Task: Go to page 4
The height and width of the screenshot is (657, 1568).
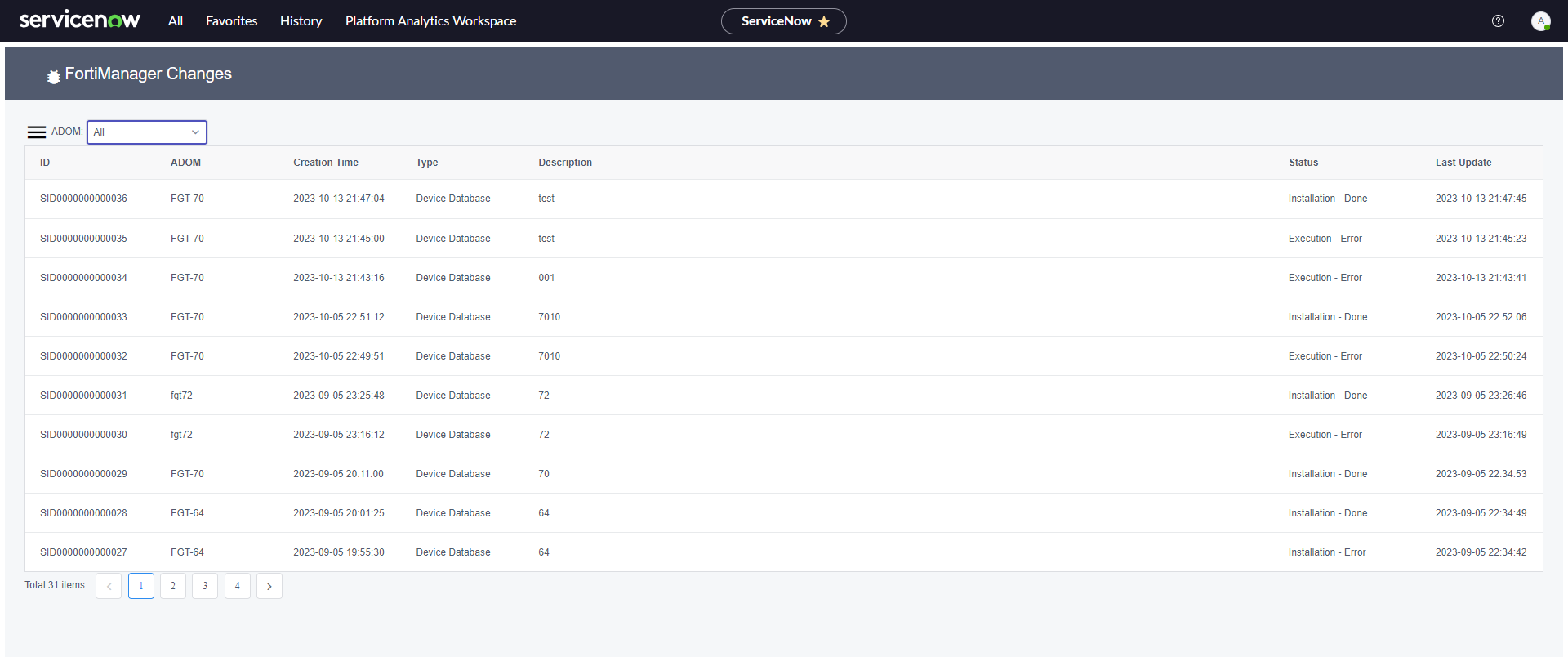Action: (238, 586)
